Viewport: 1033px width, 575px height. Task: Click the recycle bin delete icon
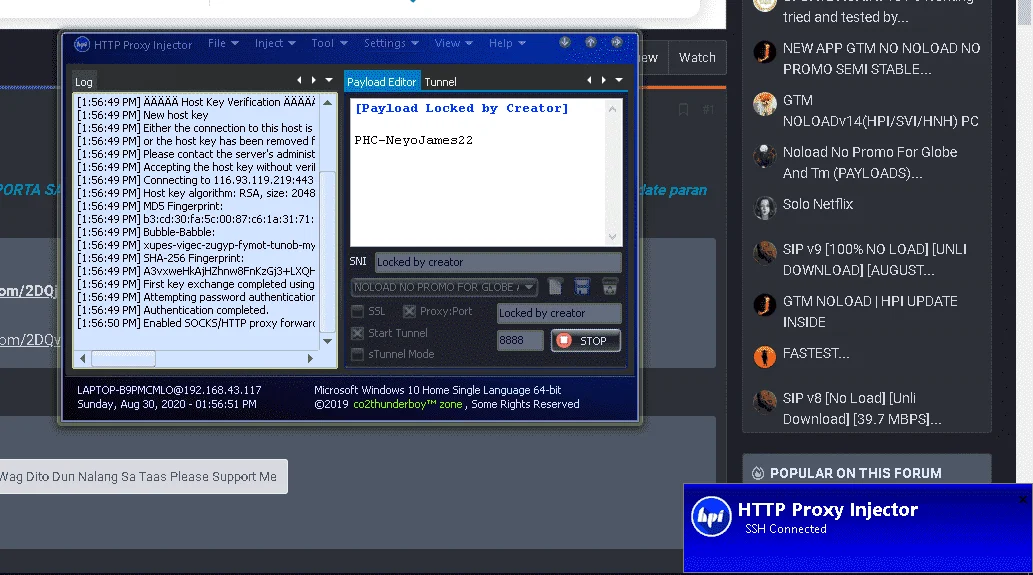[x=610, y=287]
